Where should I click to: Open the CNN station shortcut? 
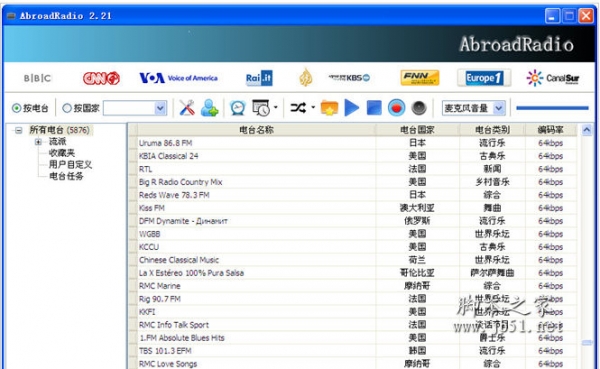pyautogui.click(x=101, y=78)
